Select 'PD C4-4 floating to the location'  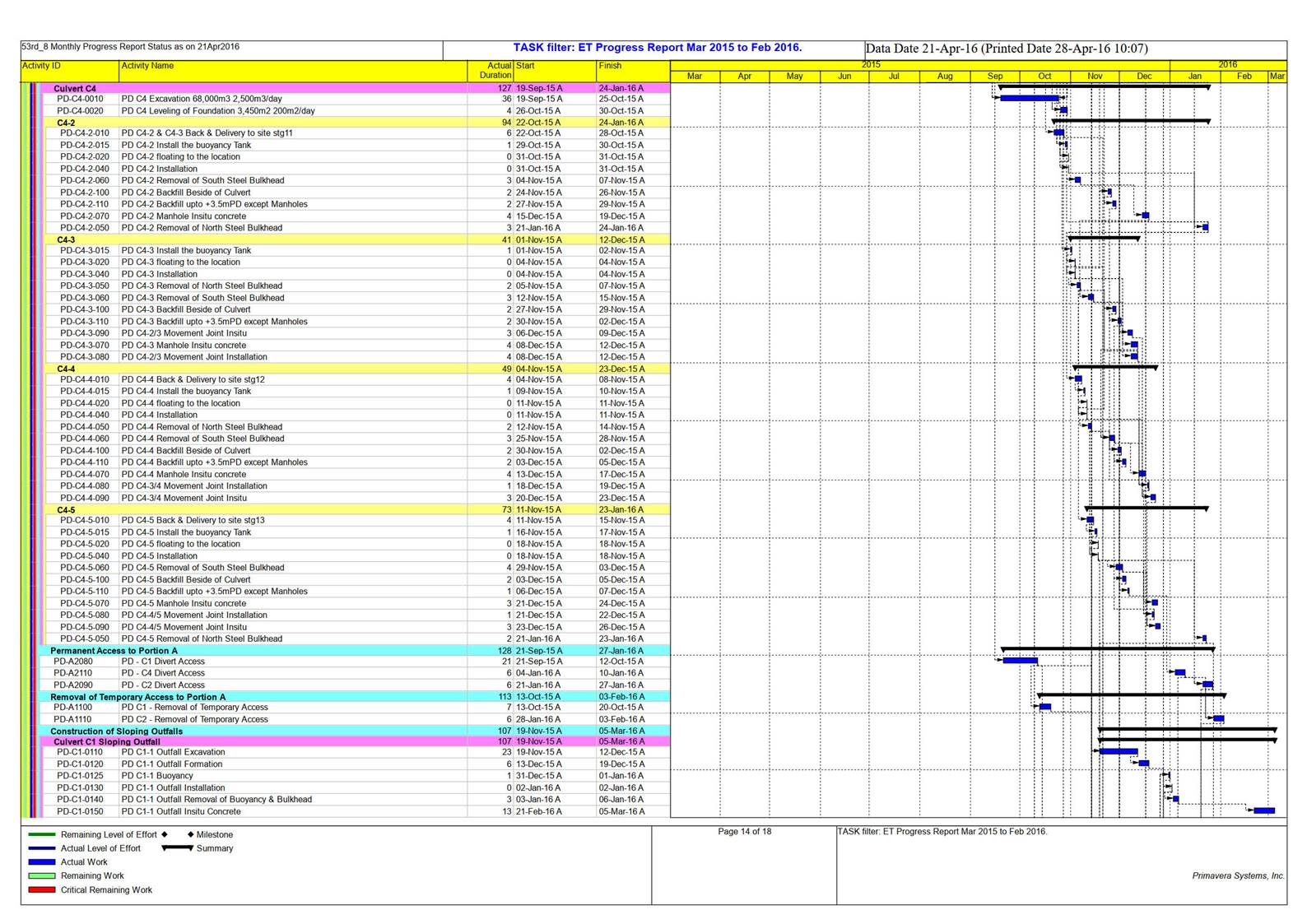coord(181,404)
